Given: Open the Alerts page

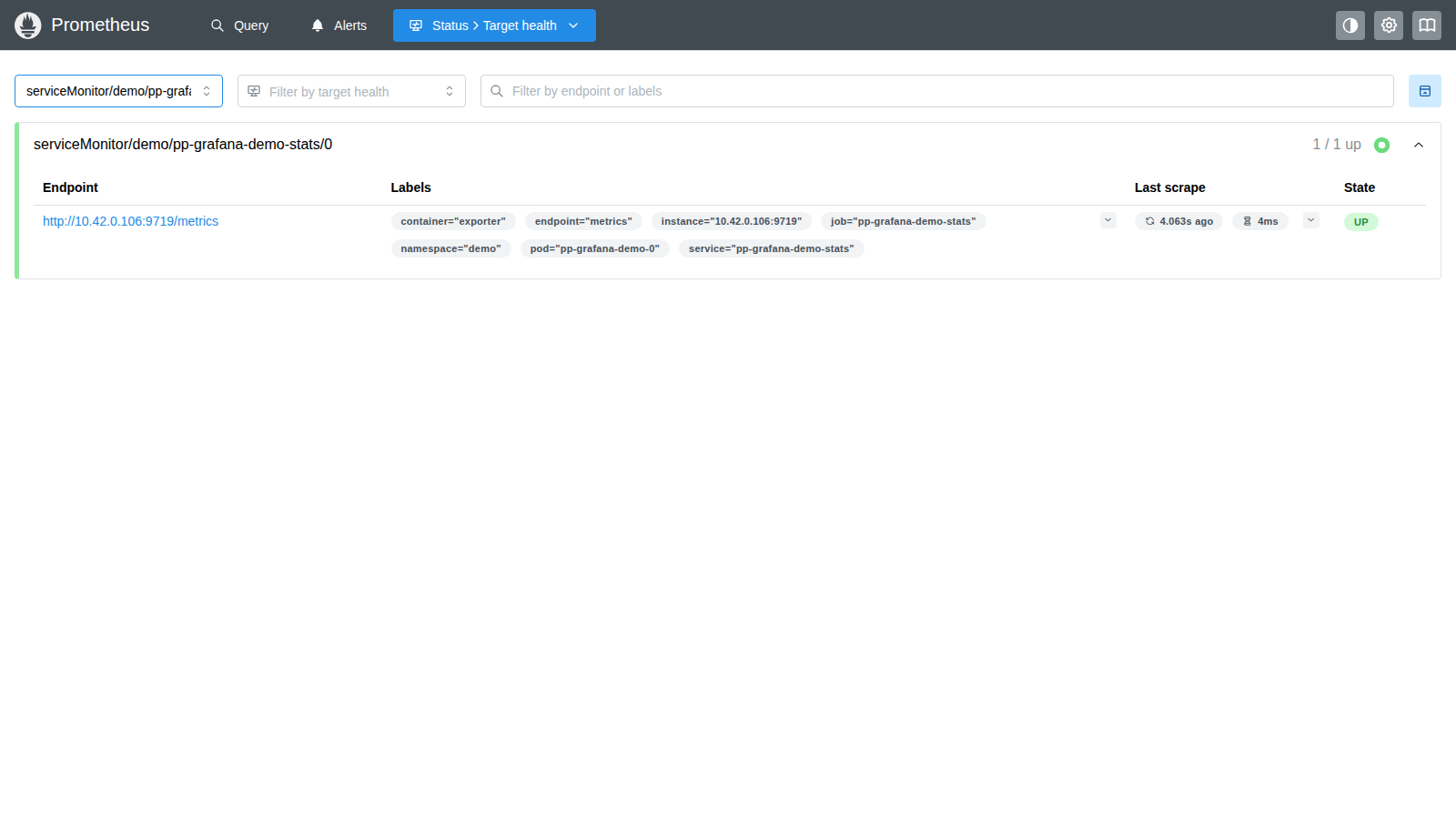Looking at the screenshot, I should point(339,25).
